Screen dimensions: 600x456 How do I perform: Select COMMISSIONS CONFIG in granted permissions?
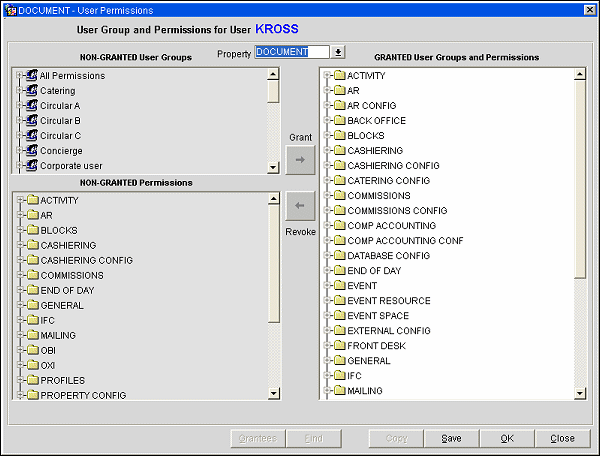(397, 211)
